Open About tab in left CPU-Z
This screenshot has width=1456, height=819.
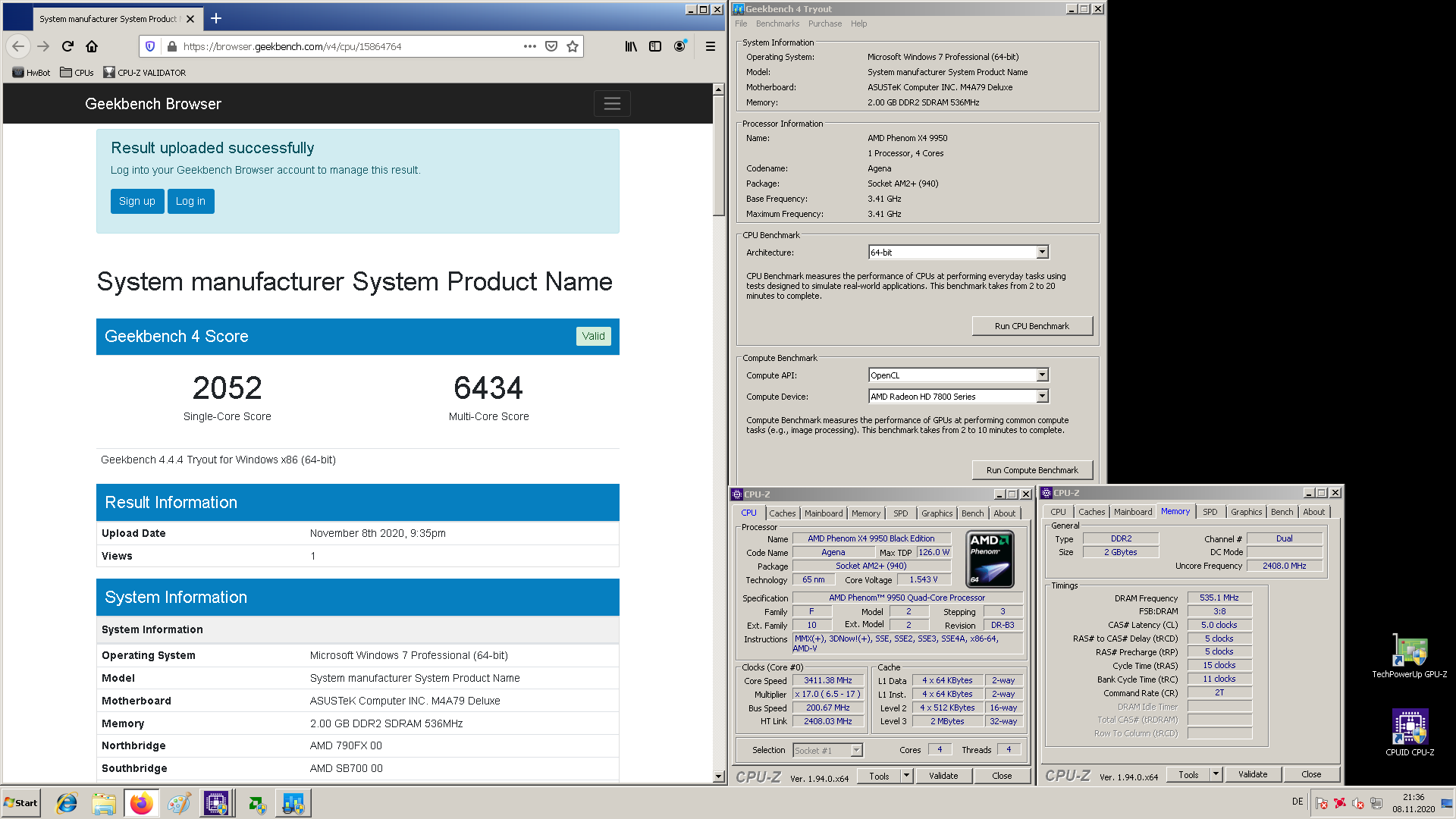click(1004, 513)
